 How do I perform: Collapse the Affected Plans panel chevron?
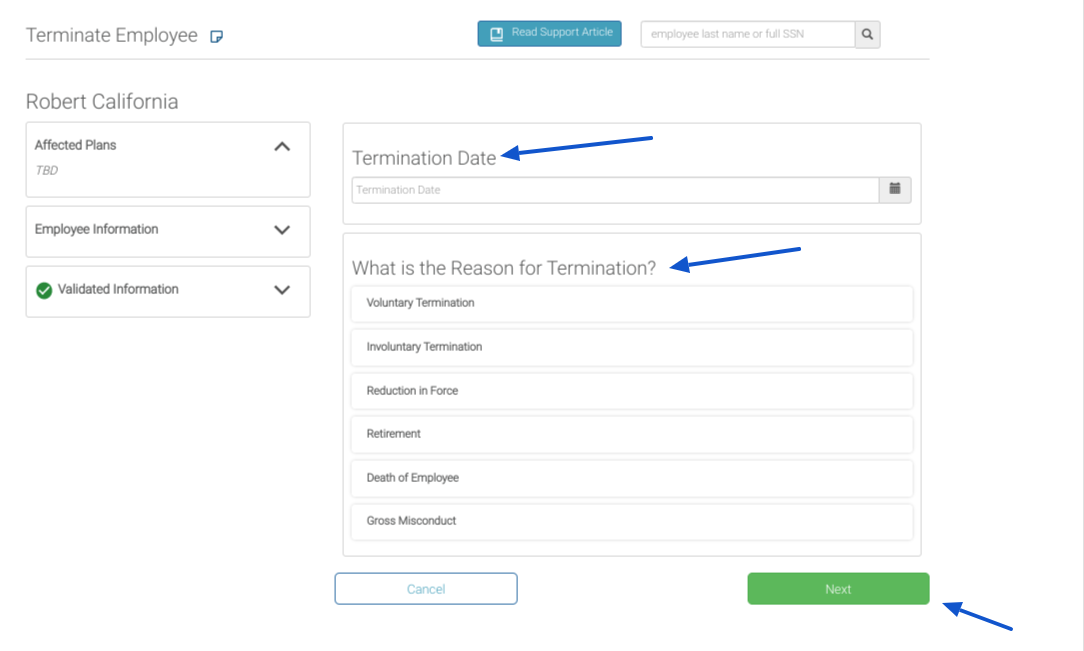[x=282, y=146]
